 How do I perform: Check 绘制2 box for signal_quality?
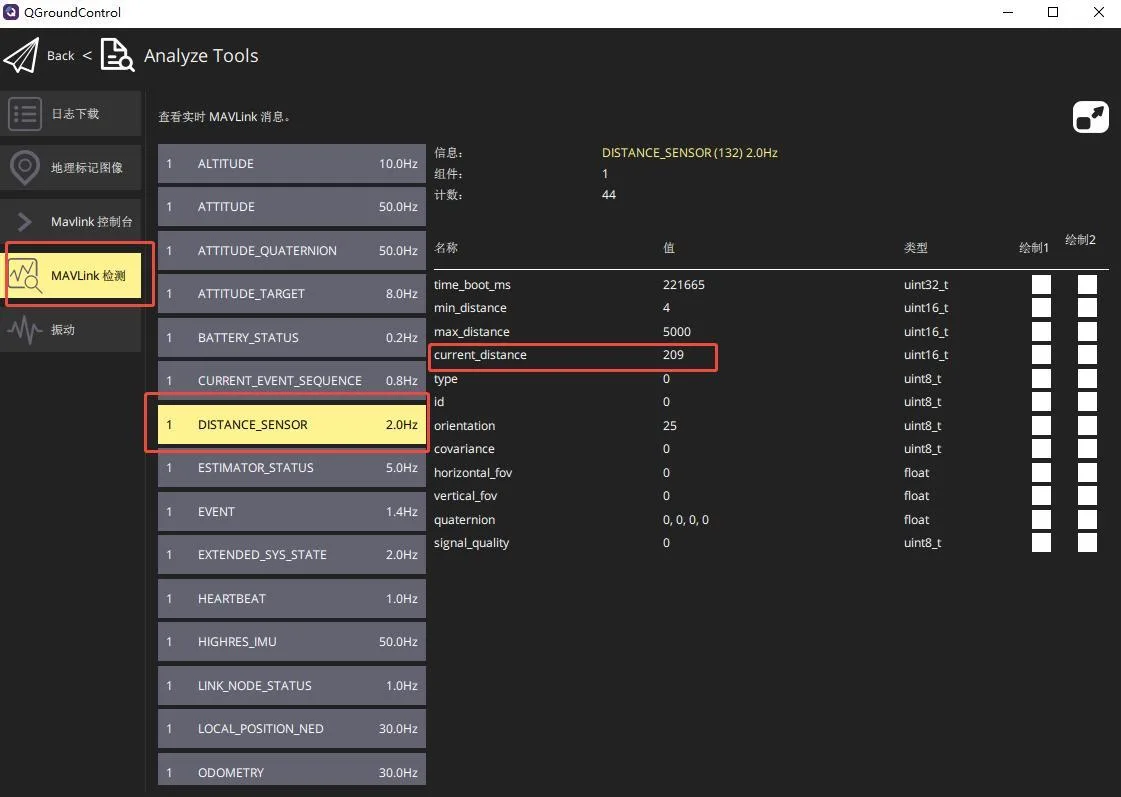1087,543
